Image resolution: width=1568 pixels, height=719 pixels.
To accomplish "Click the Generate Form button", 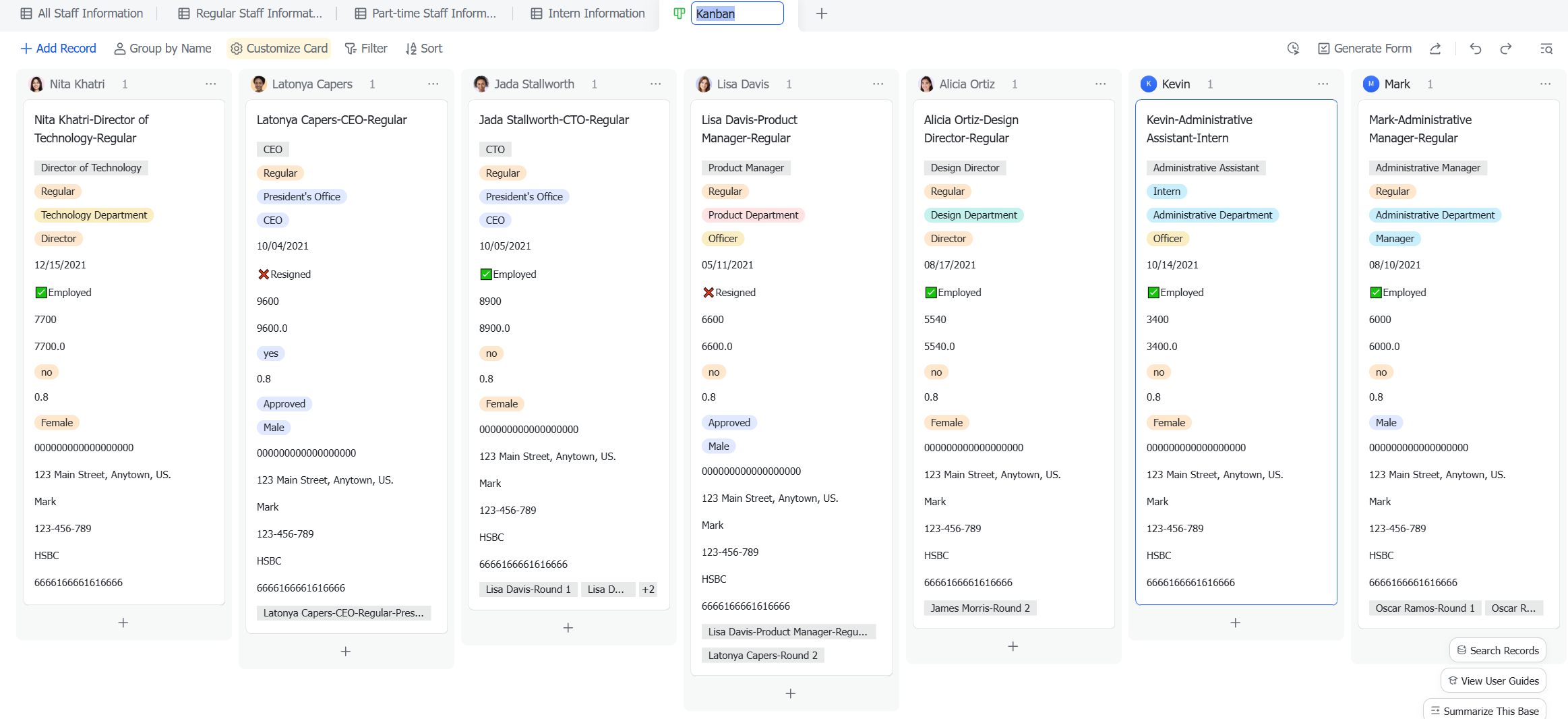I will pos(1365,49).
